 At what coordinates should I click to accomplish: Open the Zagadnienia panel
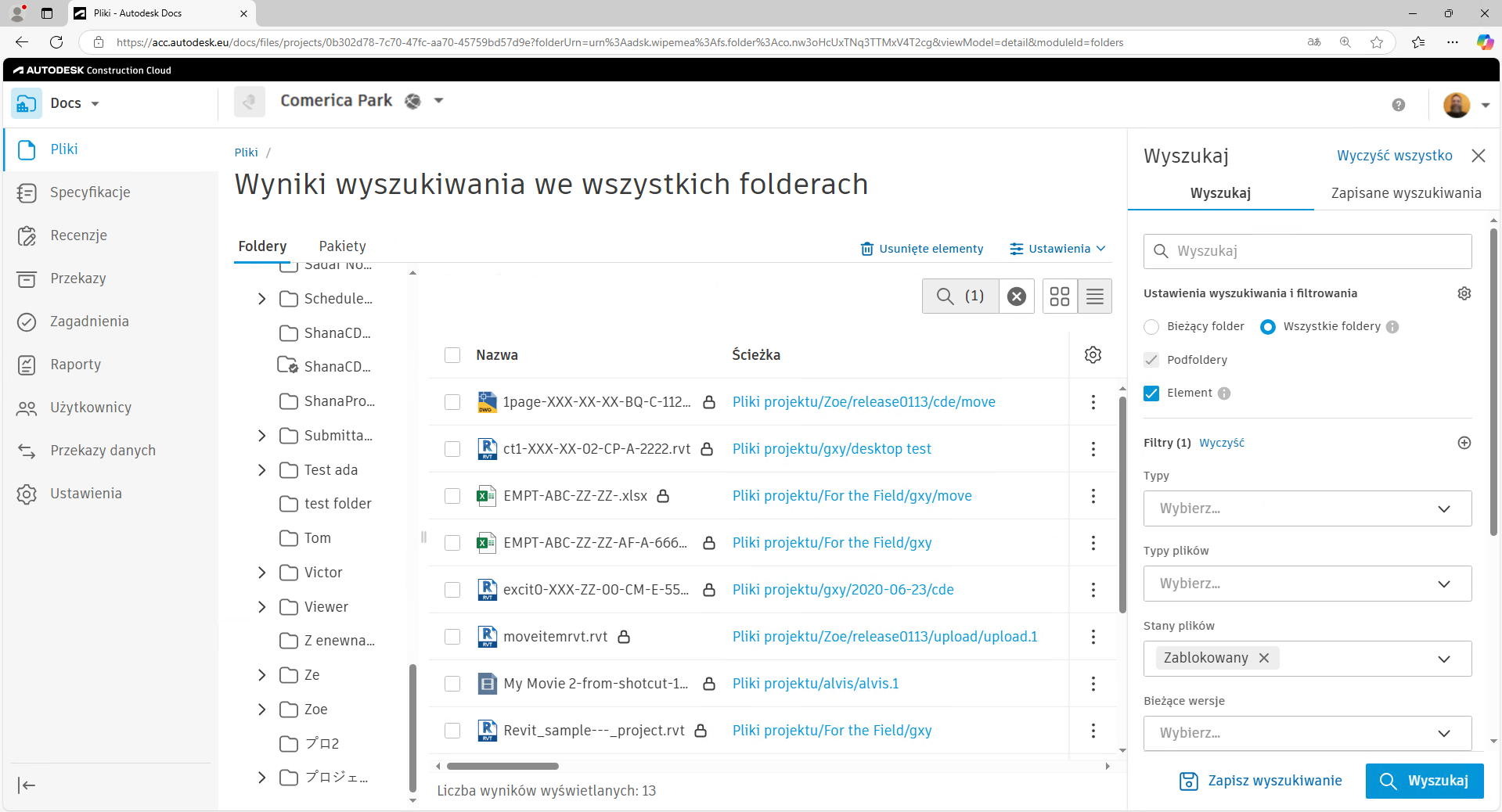(x=88, y=321)
